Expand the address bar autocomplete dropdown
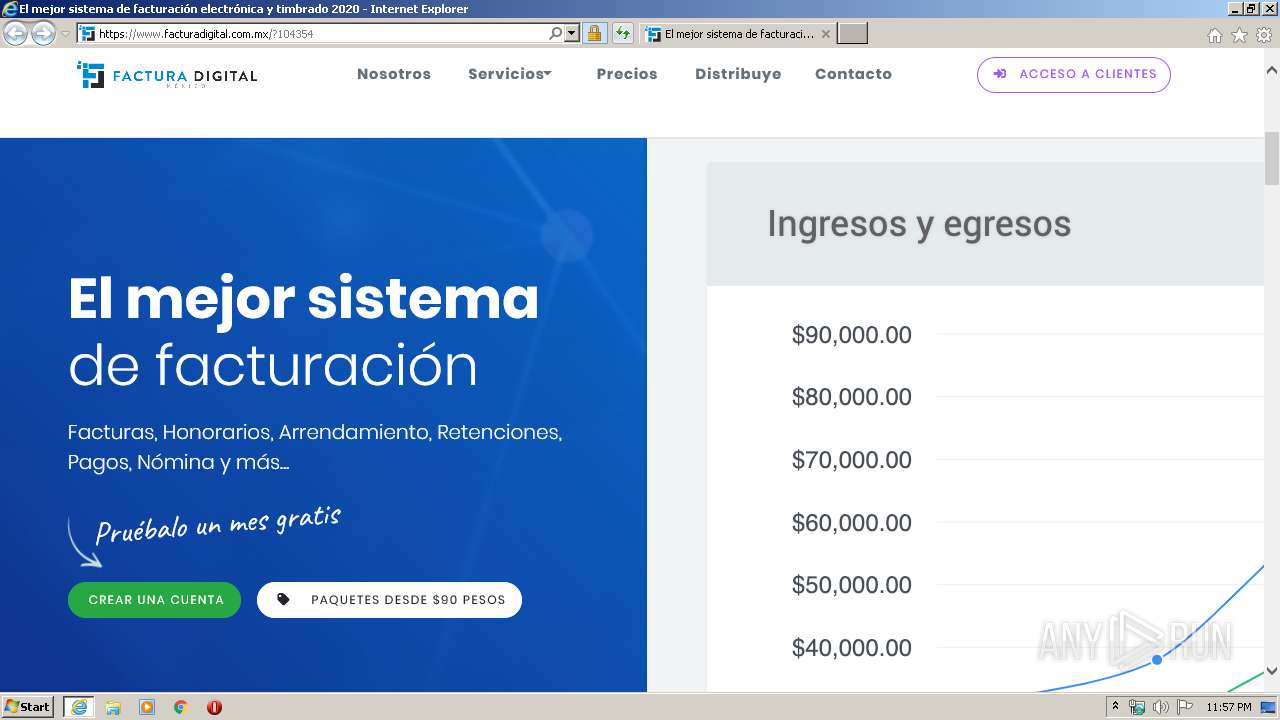This screenshot has height=720, width=1280. [x=572, y=34]
